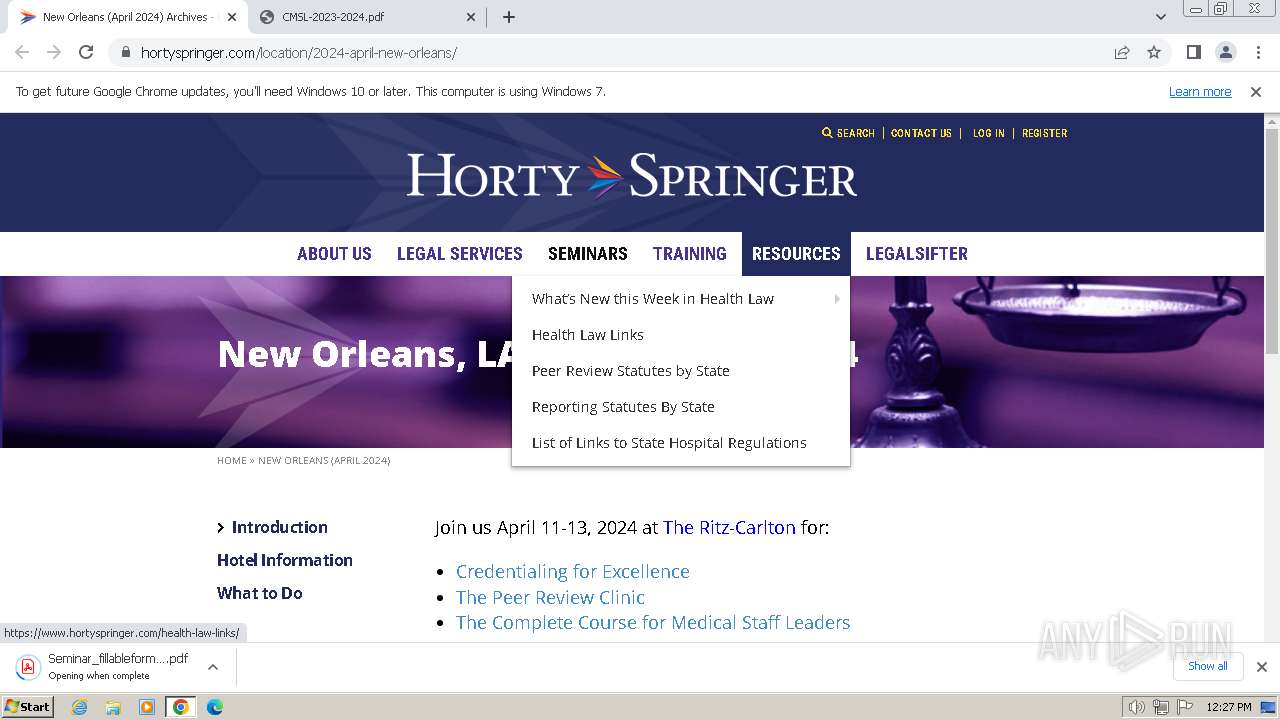Click the Search magnifier link

pos(848,133)
